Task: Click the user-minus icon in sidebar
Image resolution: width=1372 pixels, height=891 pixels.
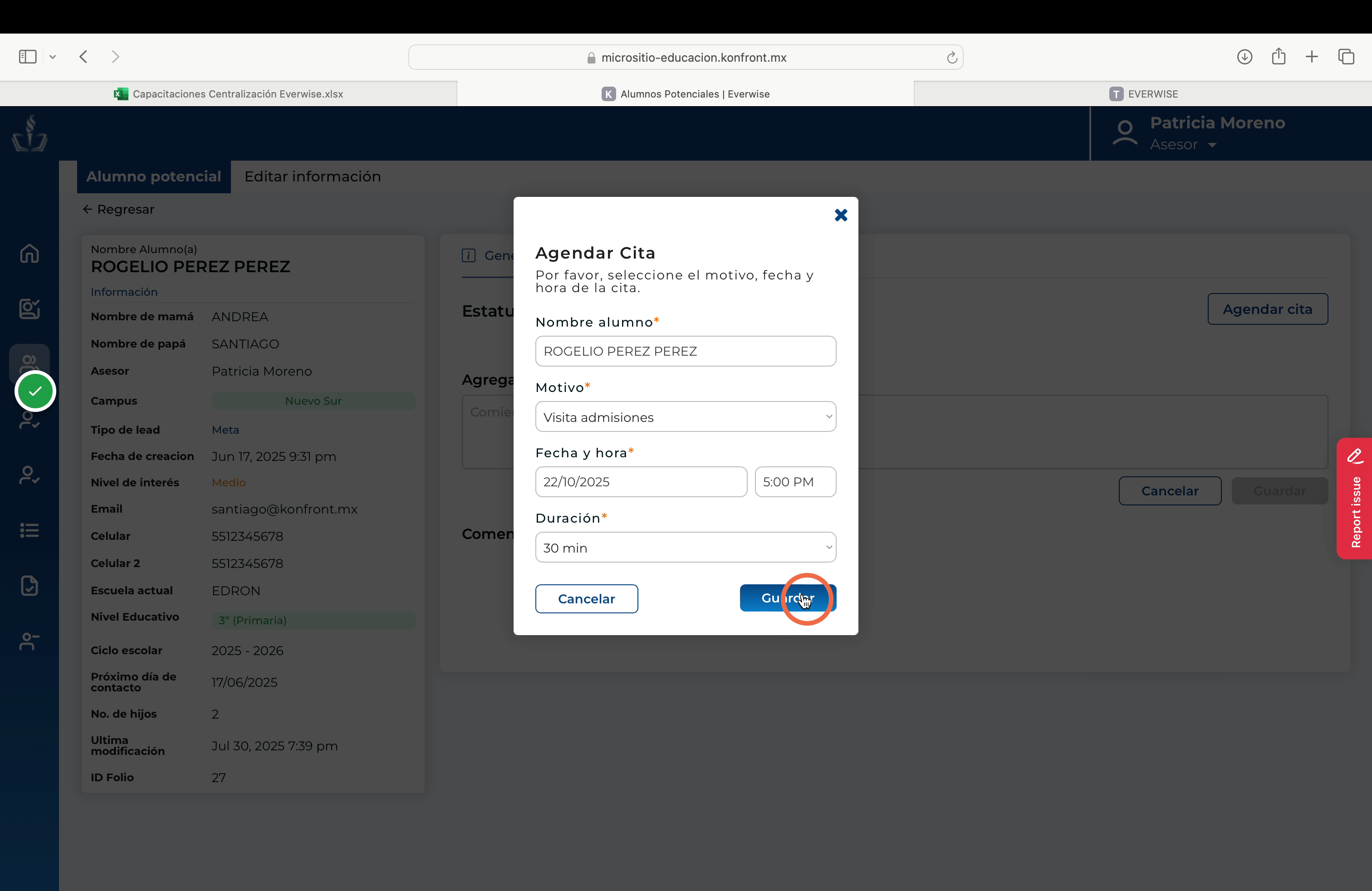Action: pyautogui.click(x=29, y=641)
